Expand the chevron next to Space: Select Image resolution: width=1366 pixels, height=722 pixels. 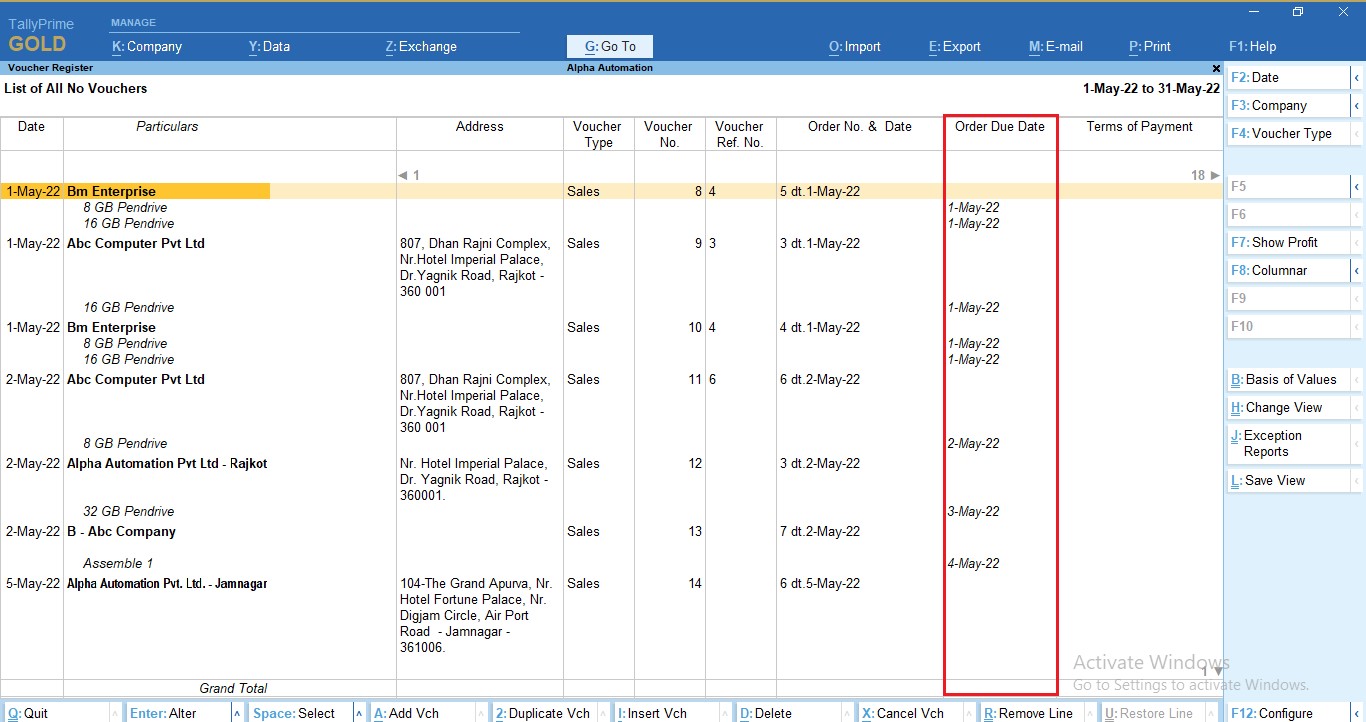tap(359, 712)
